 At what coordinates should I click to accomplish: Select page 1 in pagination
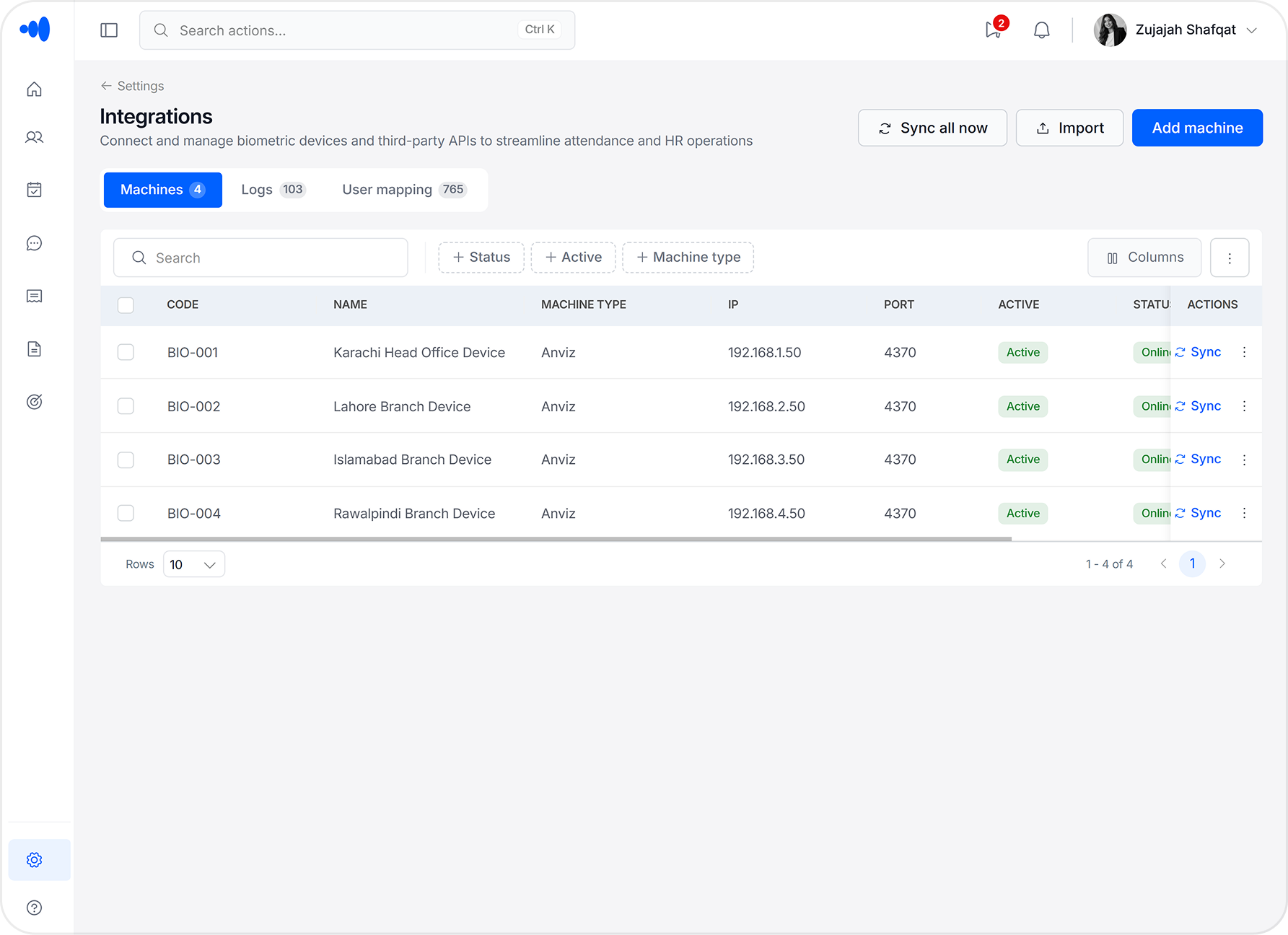[x=1192, y=563]
